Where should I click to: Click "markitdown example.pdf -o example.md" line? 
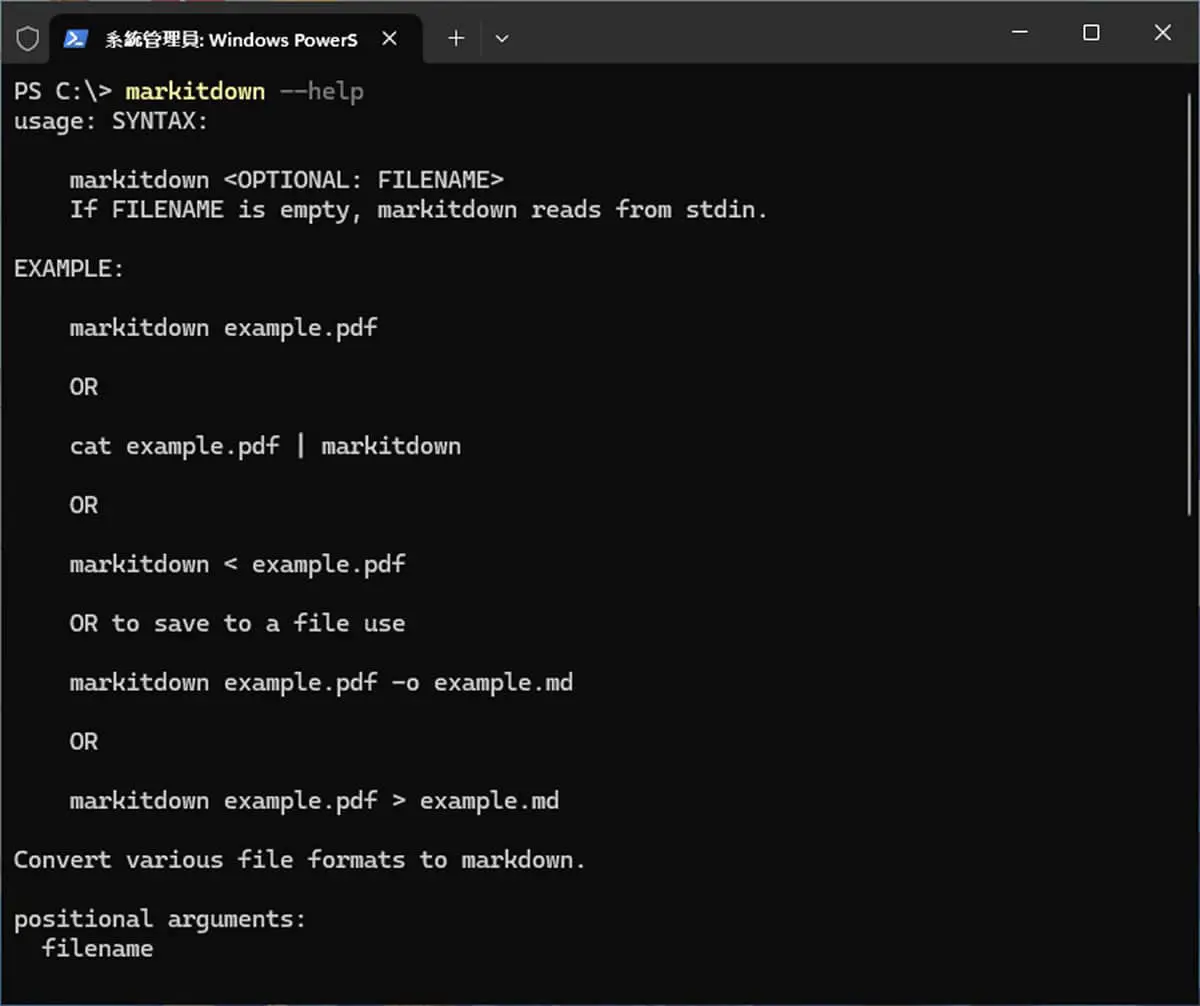(x=322, y=682)
